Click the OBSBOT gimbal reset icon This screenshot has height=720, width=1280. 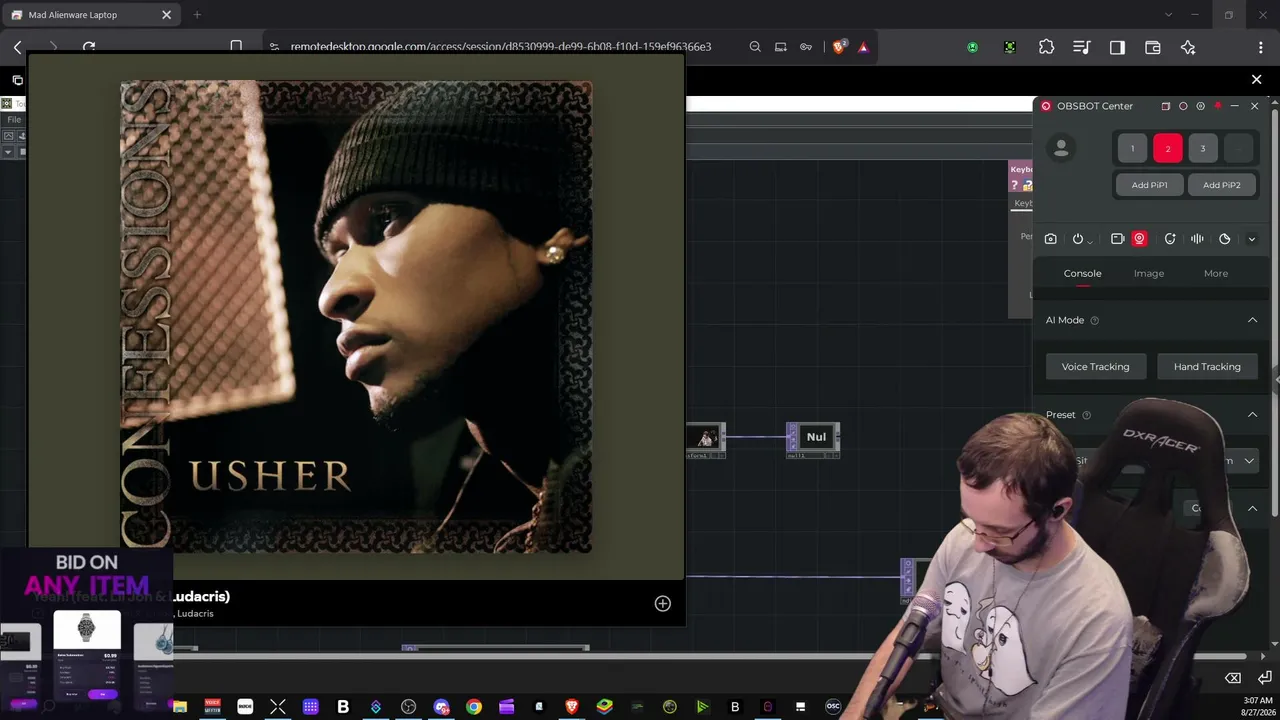click(1170, 239)
